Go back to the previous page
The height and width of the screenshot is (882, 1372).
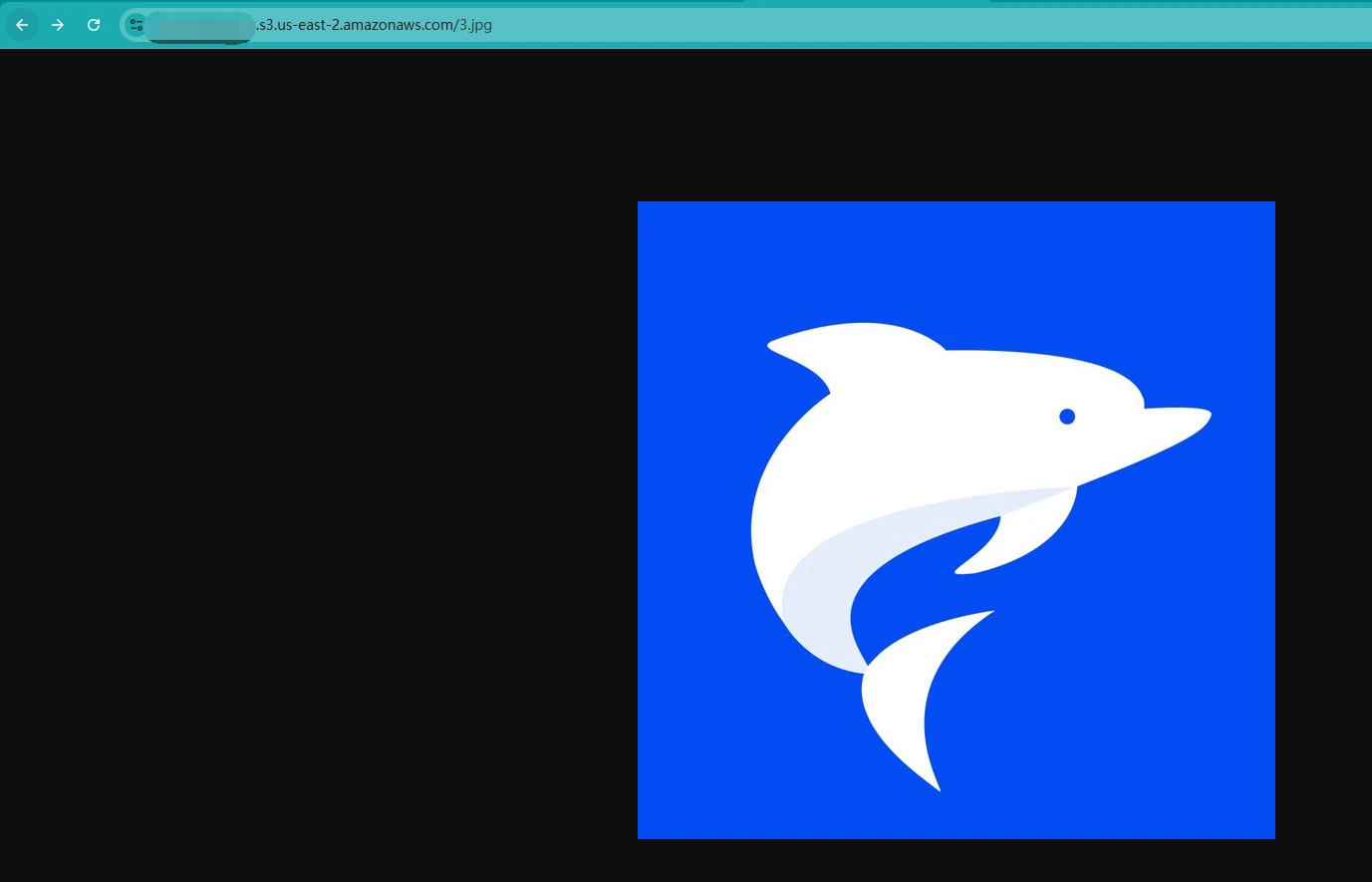(22, 25)
